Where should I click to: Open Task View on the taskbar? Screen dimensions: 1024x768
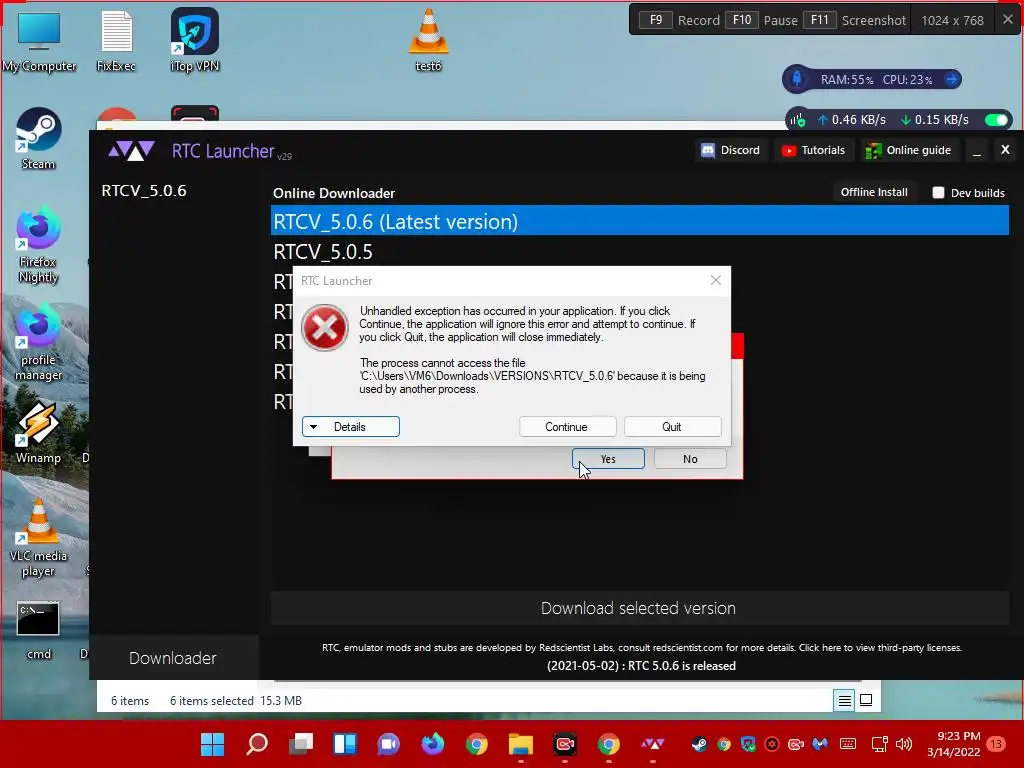[301, 744]
